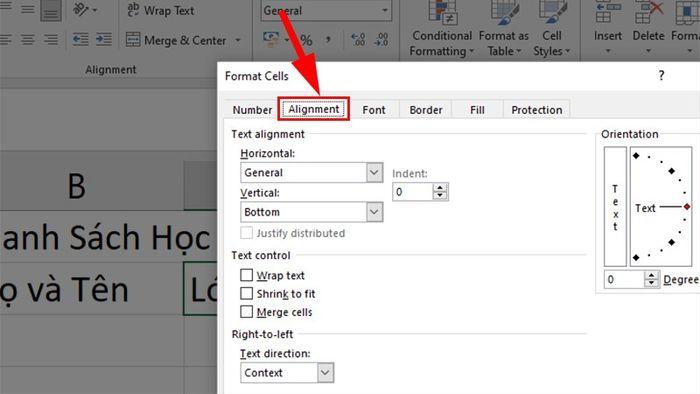
Task: Enable the Wrap text checkbox
Action: point(246,275)
